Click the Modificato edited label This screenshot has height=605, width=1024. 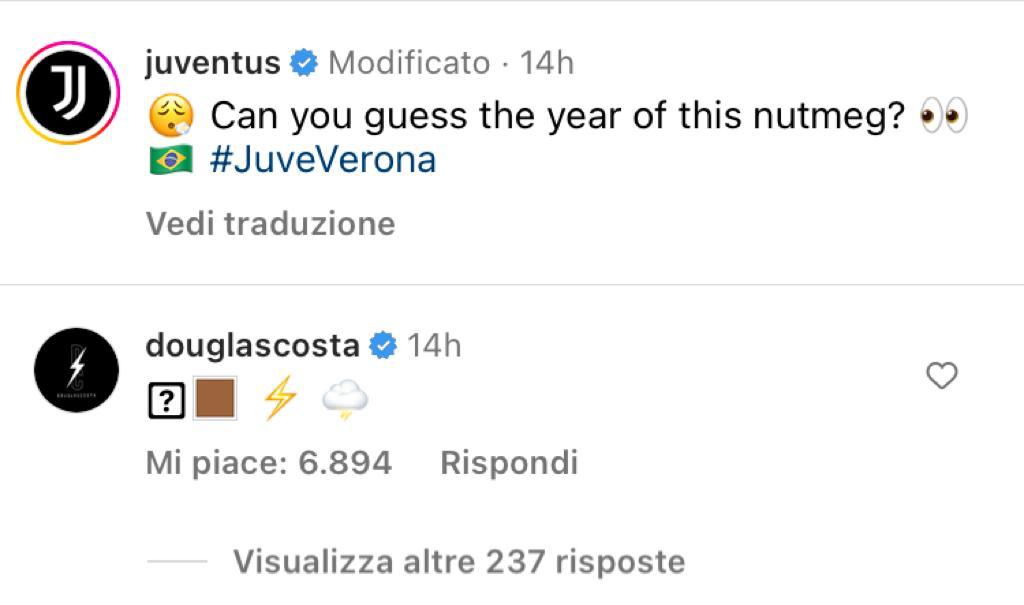point(409,63)
